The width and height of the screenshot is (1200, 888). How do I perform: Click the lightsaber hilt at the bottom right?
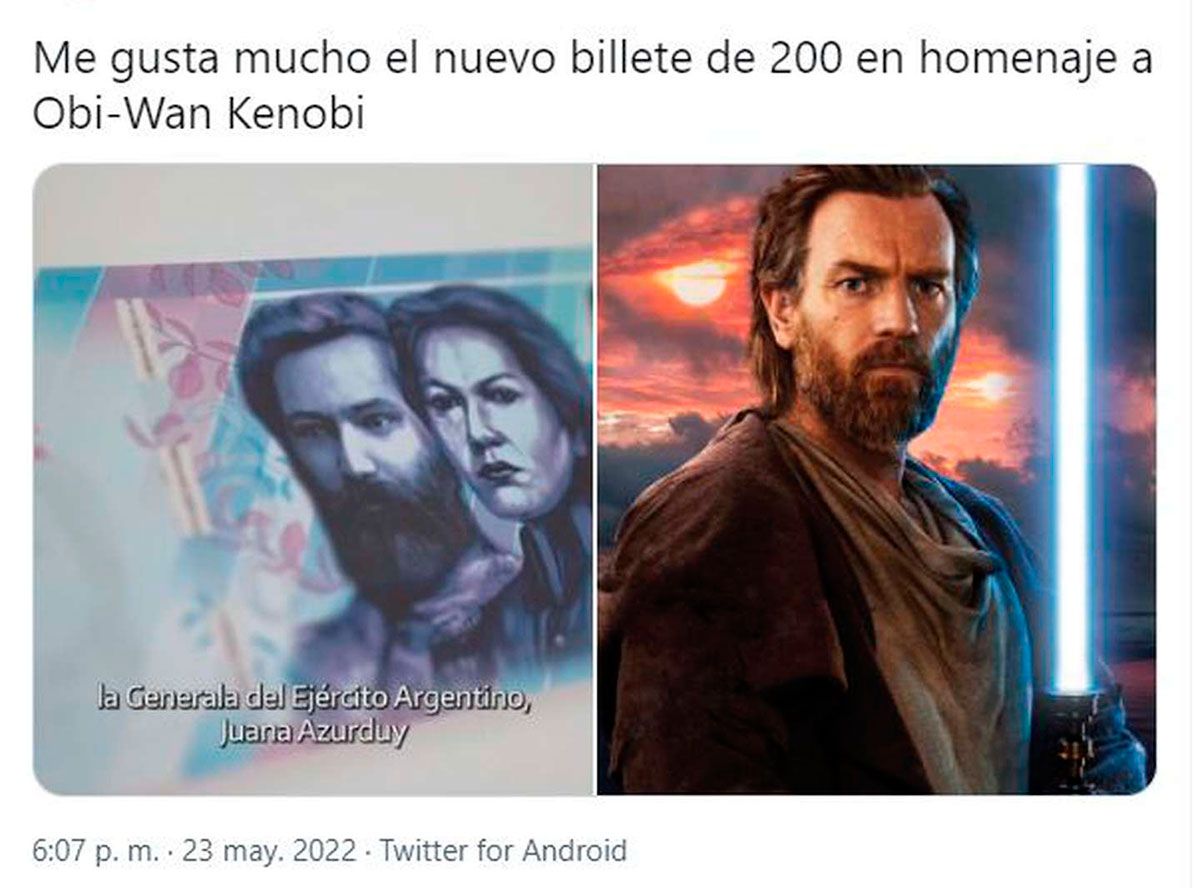point(1077,738)
